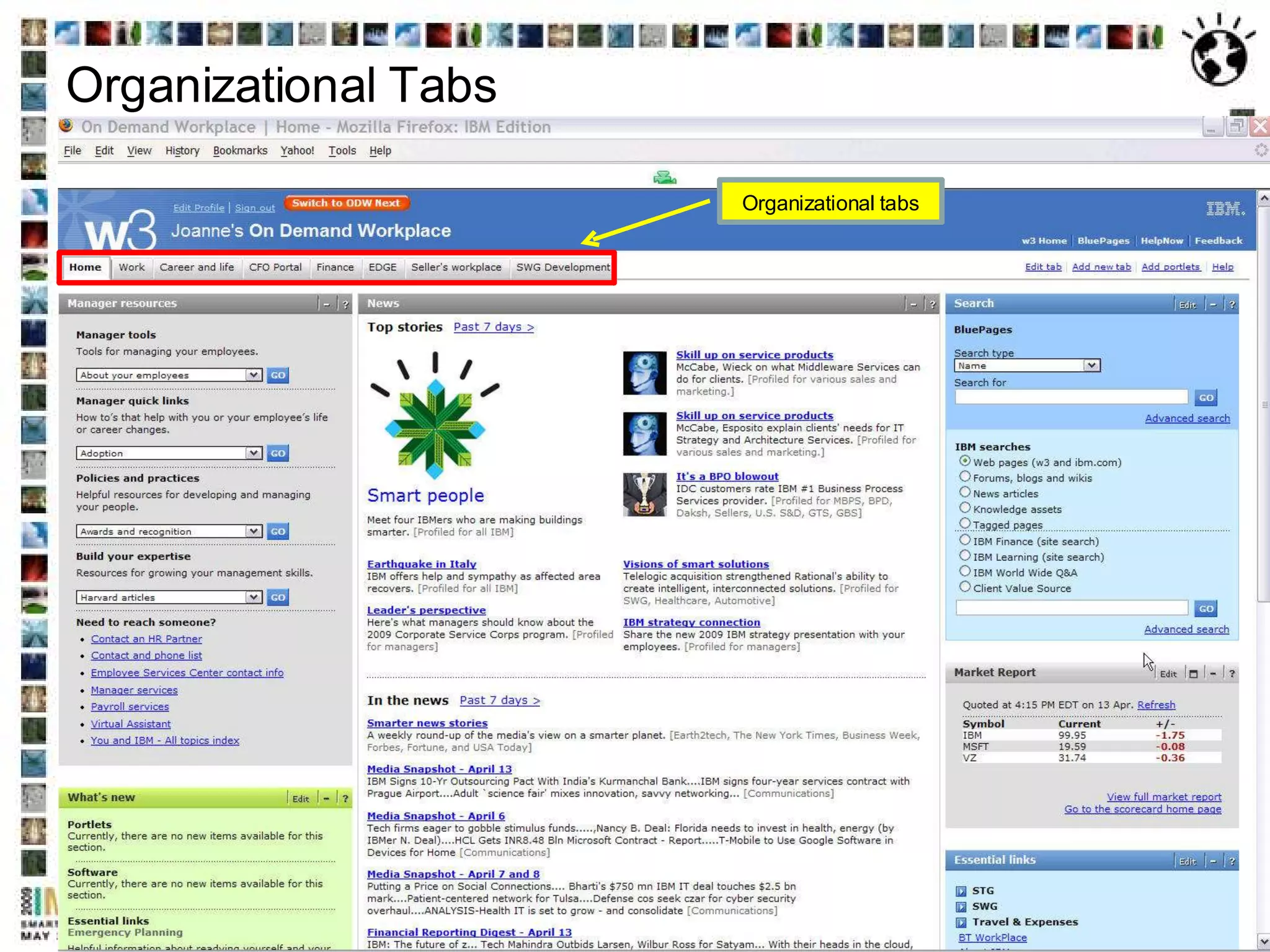Click GO next to About your employees
This screenshot has width=1270, height=952.
coord(278,375)
